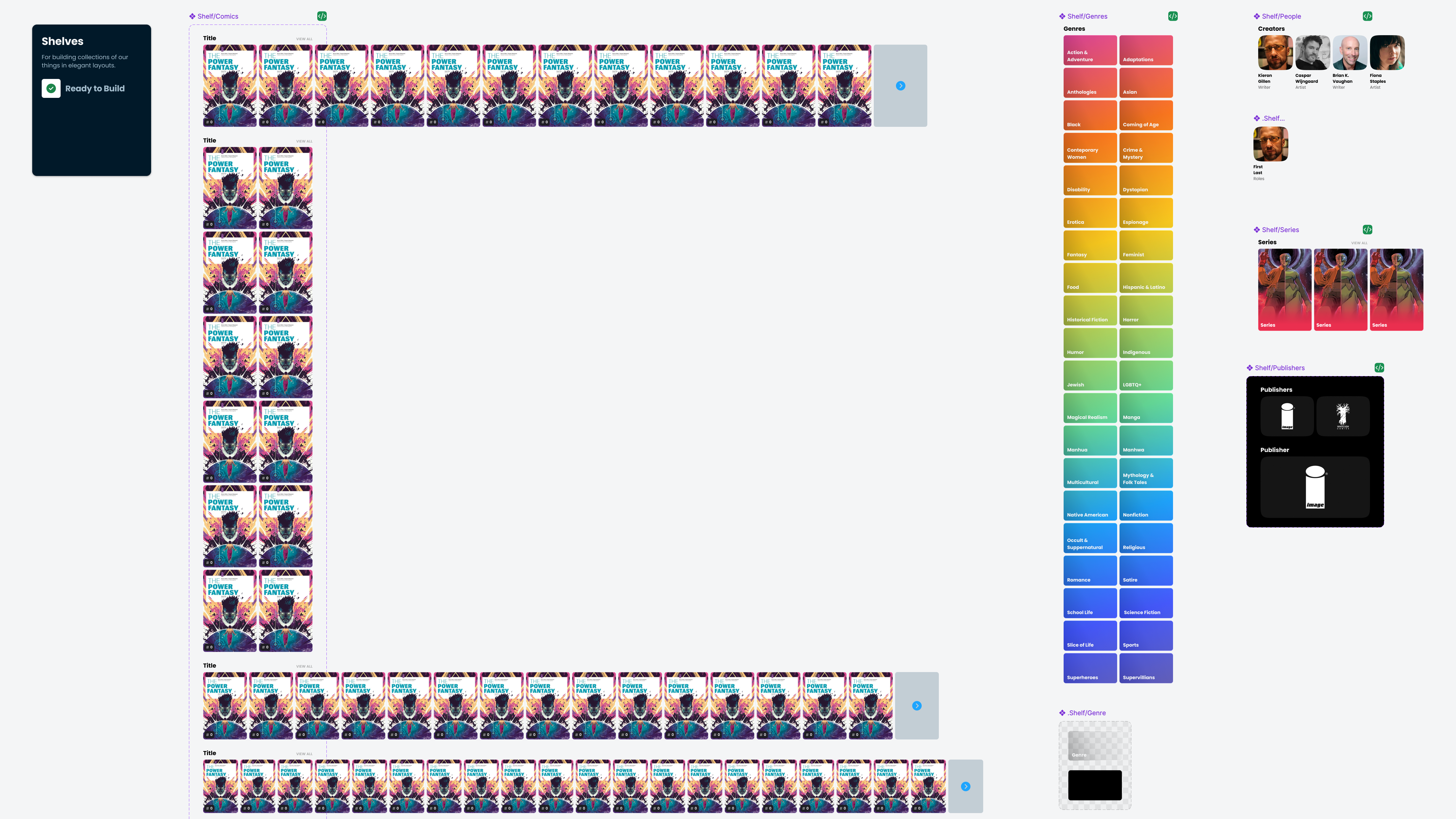The width and height of the screenshot is (1456, 819).
Task: Click VIEW ALL on the Series shelf
Action: click(1359, 243)
